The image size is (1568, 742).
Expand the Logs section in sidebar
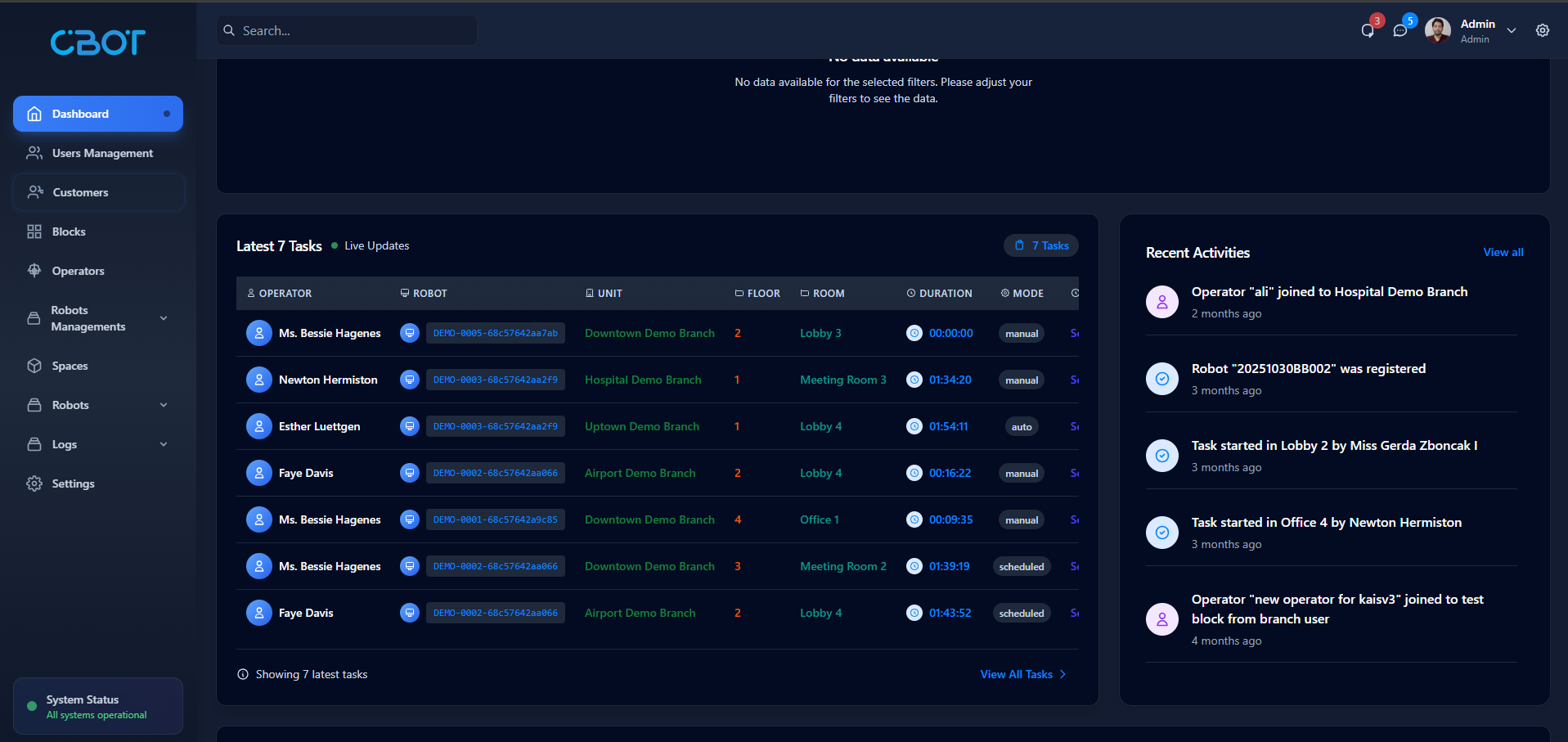(164, 444)
